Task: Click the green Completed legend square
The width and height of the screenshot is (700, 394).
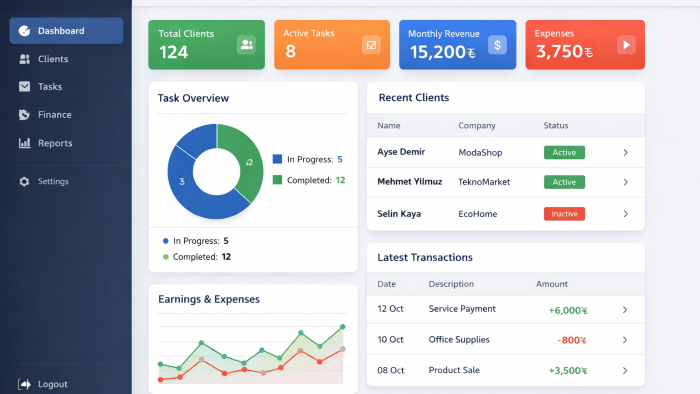Action: coord(277,180)
